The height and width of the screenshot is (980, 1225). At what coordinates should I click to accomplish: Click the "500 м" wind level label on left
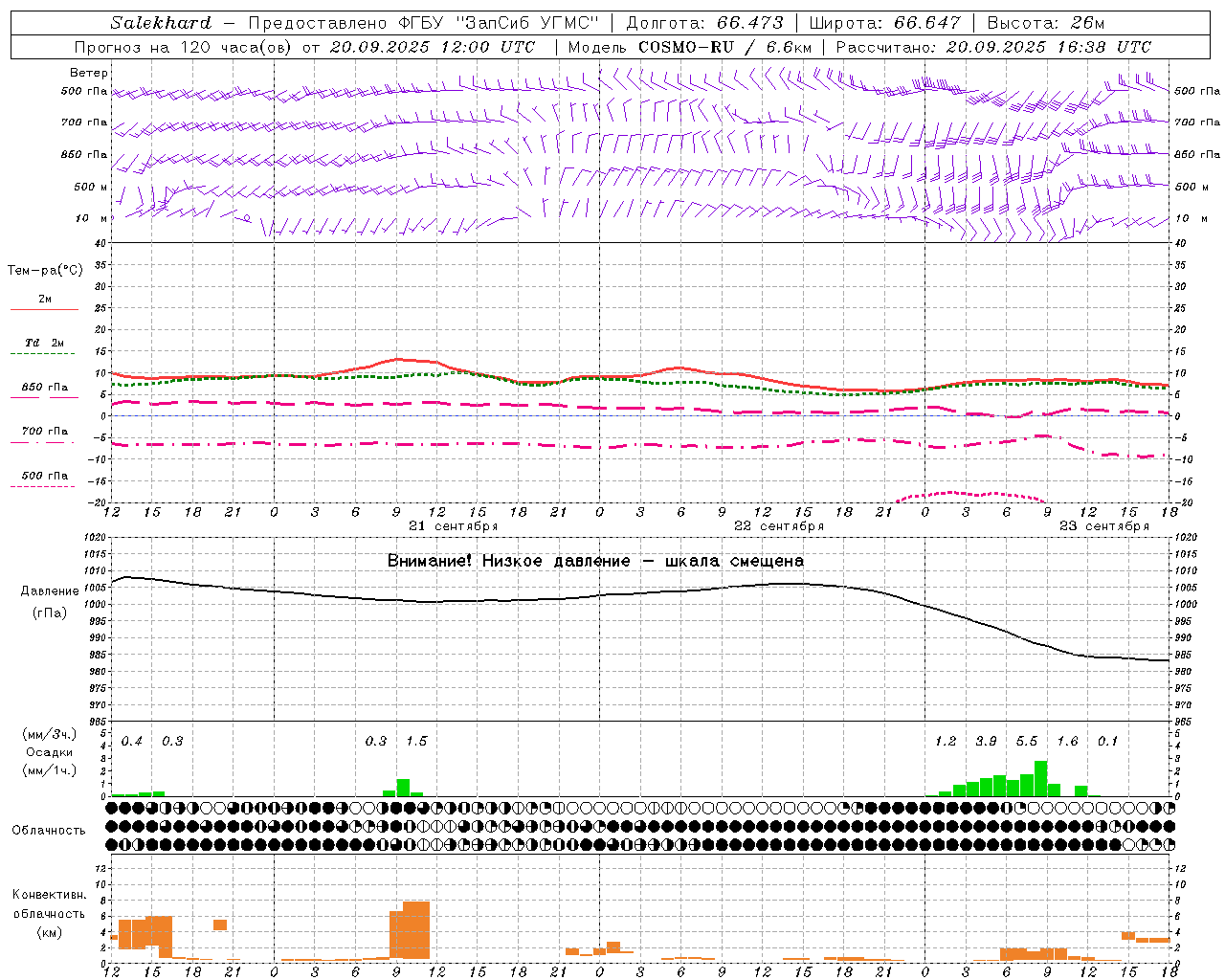tap(92, 187)
